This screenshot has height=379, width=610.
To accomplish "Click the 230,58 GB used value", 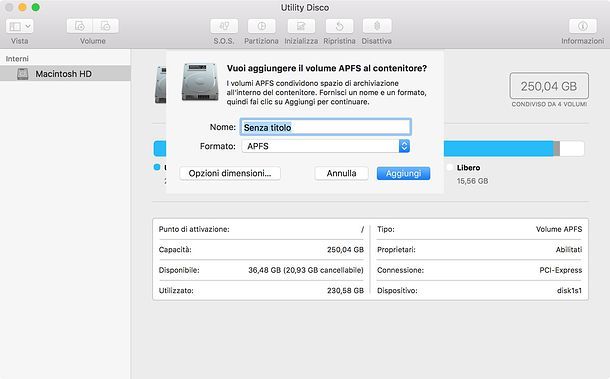I will click(x=345, y=290).
